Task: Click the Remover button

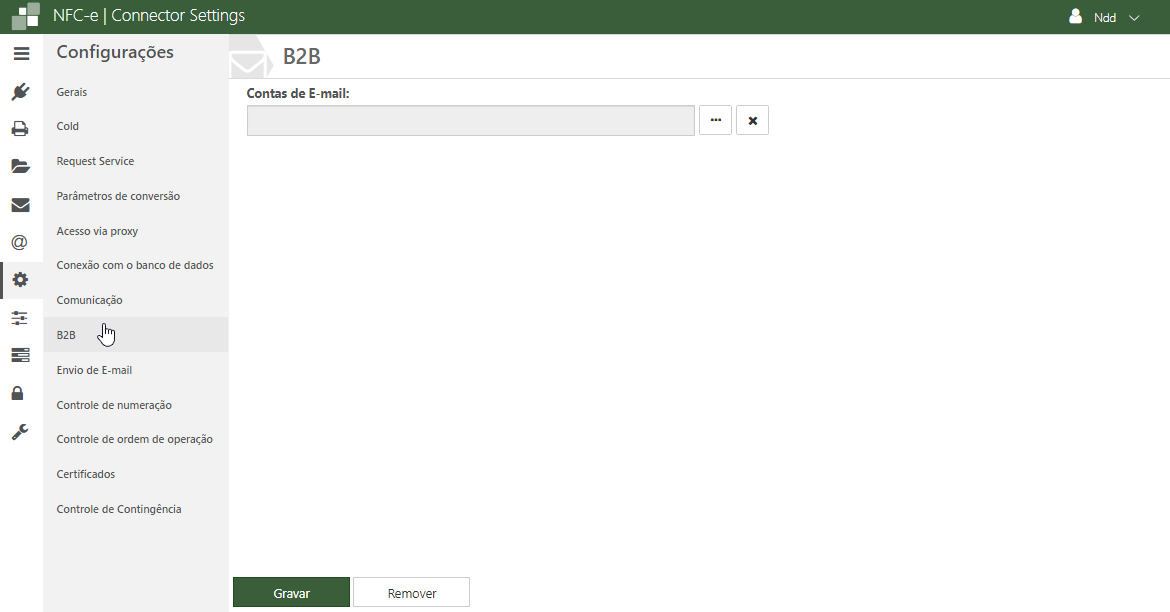Action: (x=411, y=593)
